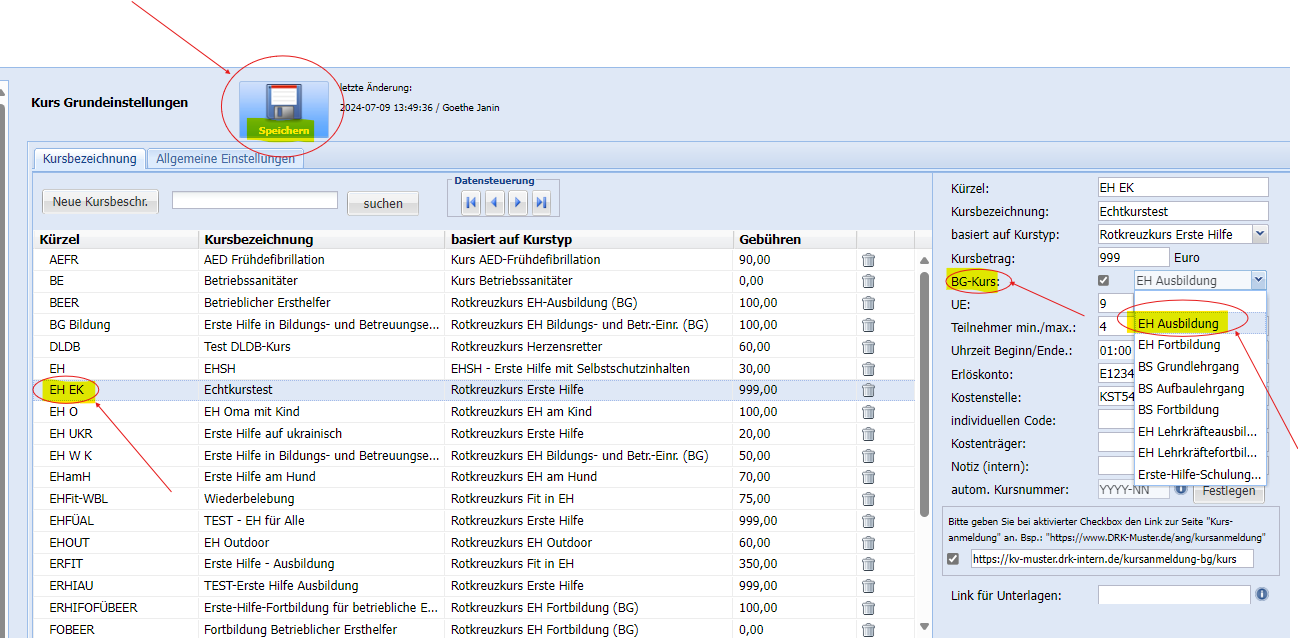Delete the AEFR course trash icon
Image resolution: width=1298 pixels, height=638 pixels.
click(x=868, y=260)
